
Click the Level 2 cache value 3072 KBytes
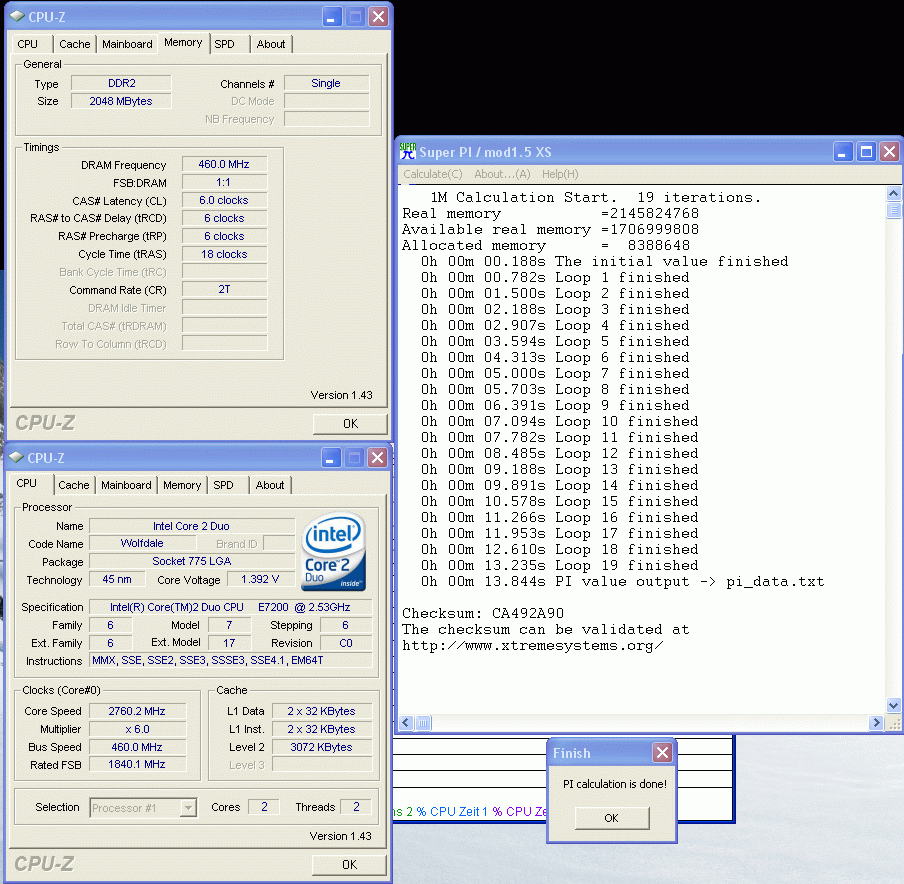pyautogui.click(x=322, y=747)
